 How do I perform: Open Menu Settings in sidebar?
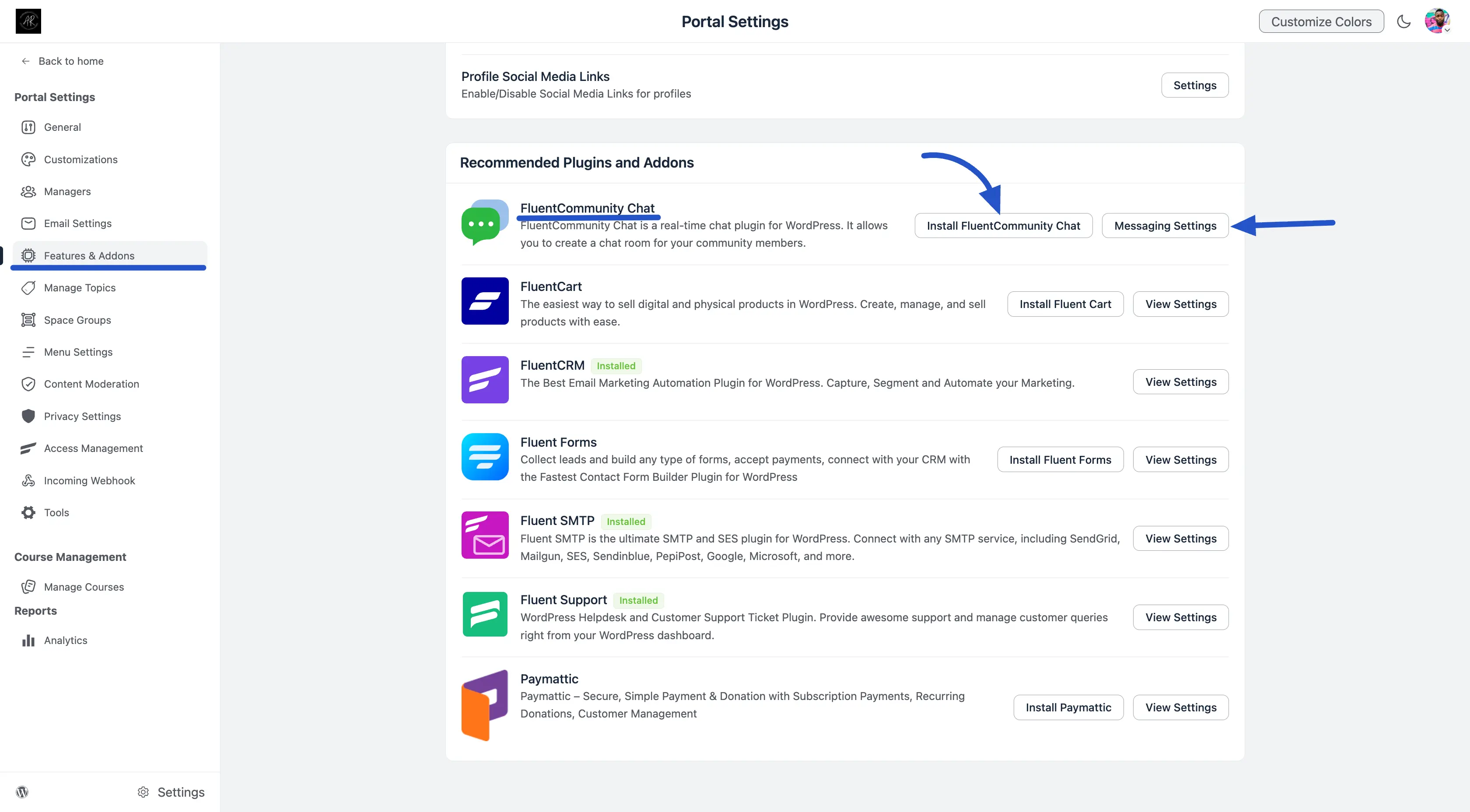tap(109, 352)
